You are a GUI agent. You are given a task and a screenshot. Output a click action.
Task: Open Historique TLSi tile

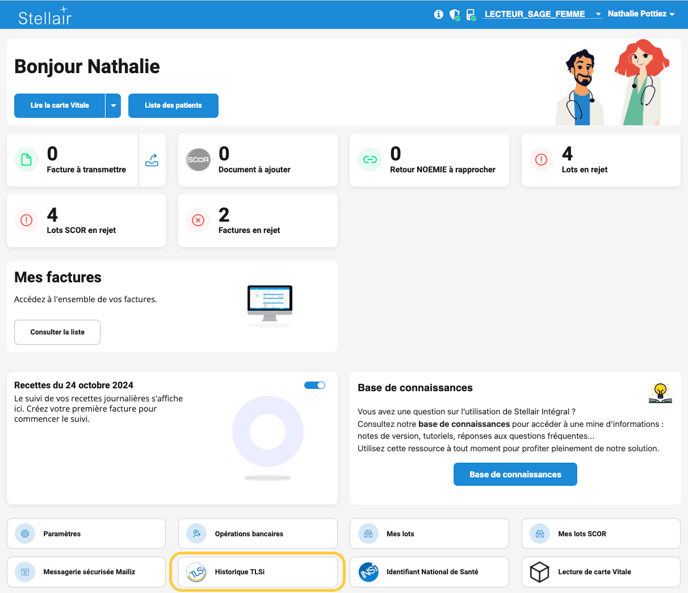coord(258,572)
